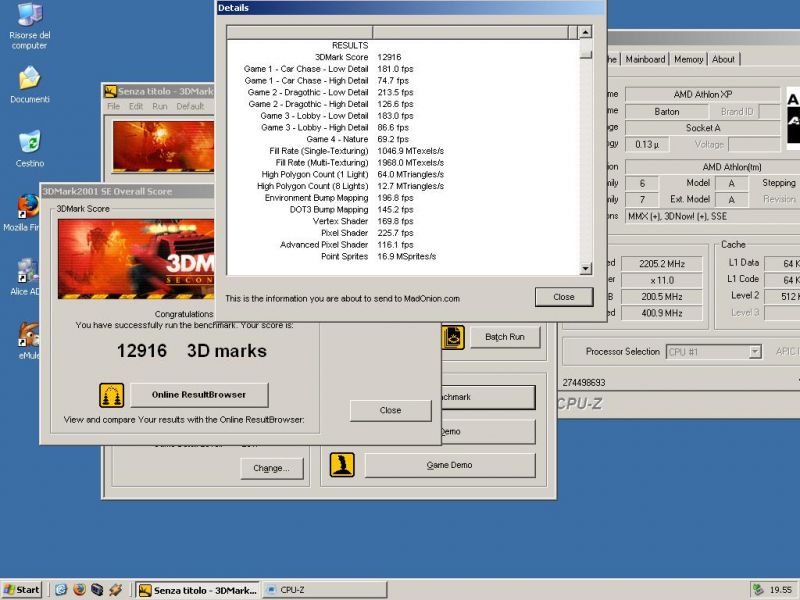Launch Internet Explorer from Quick Launch

click(61, 590)
